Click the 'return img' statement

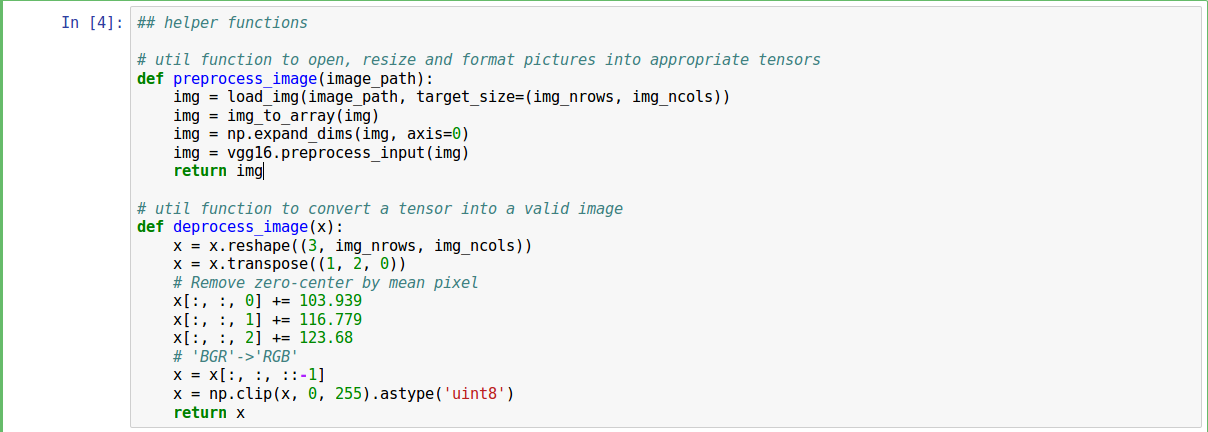pos(218,171)
